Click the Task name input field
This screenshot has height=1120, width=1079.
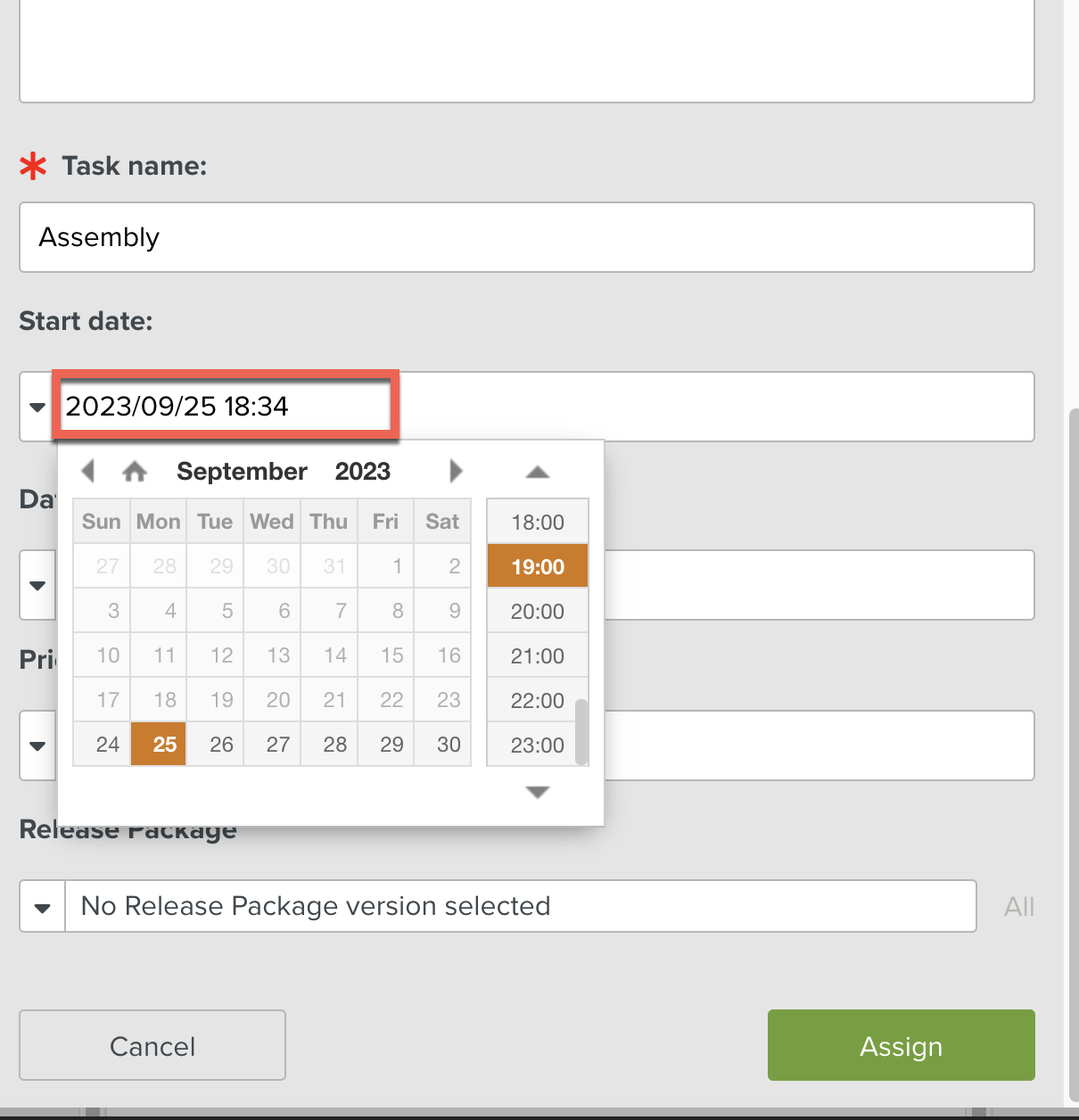click(526, 237)
